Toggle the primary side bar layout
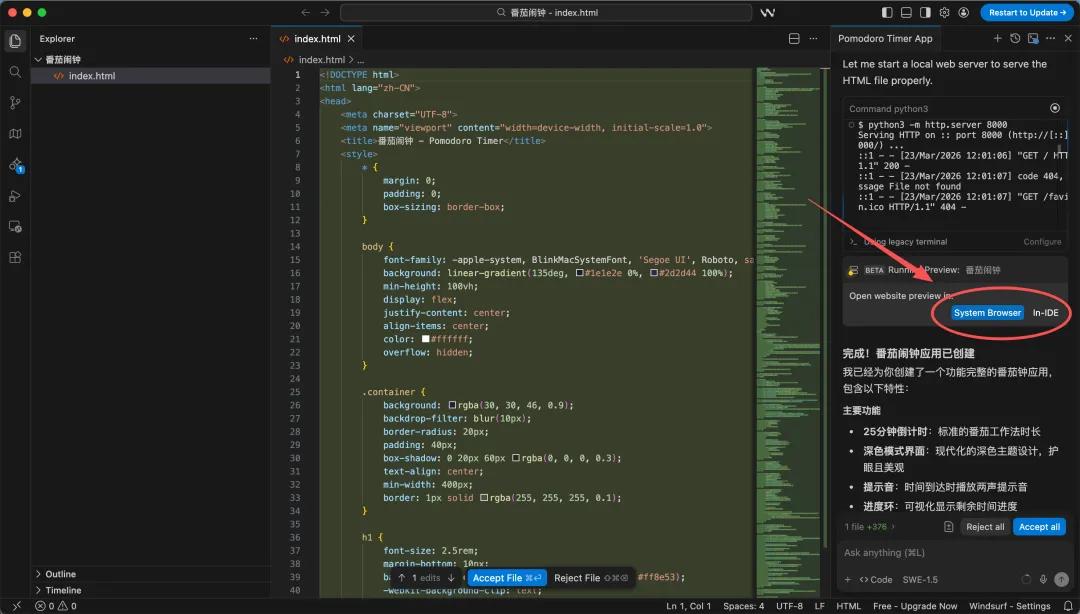Image resolution: width=1080 pixels, height=614 pixels. pyautogui.click(x=887, y=13)
